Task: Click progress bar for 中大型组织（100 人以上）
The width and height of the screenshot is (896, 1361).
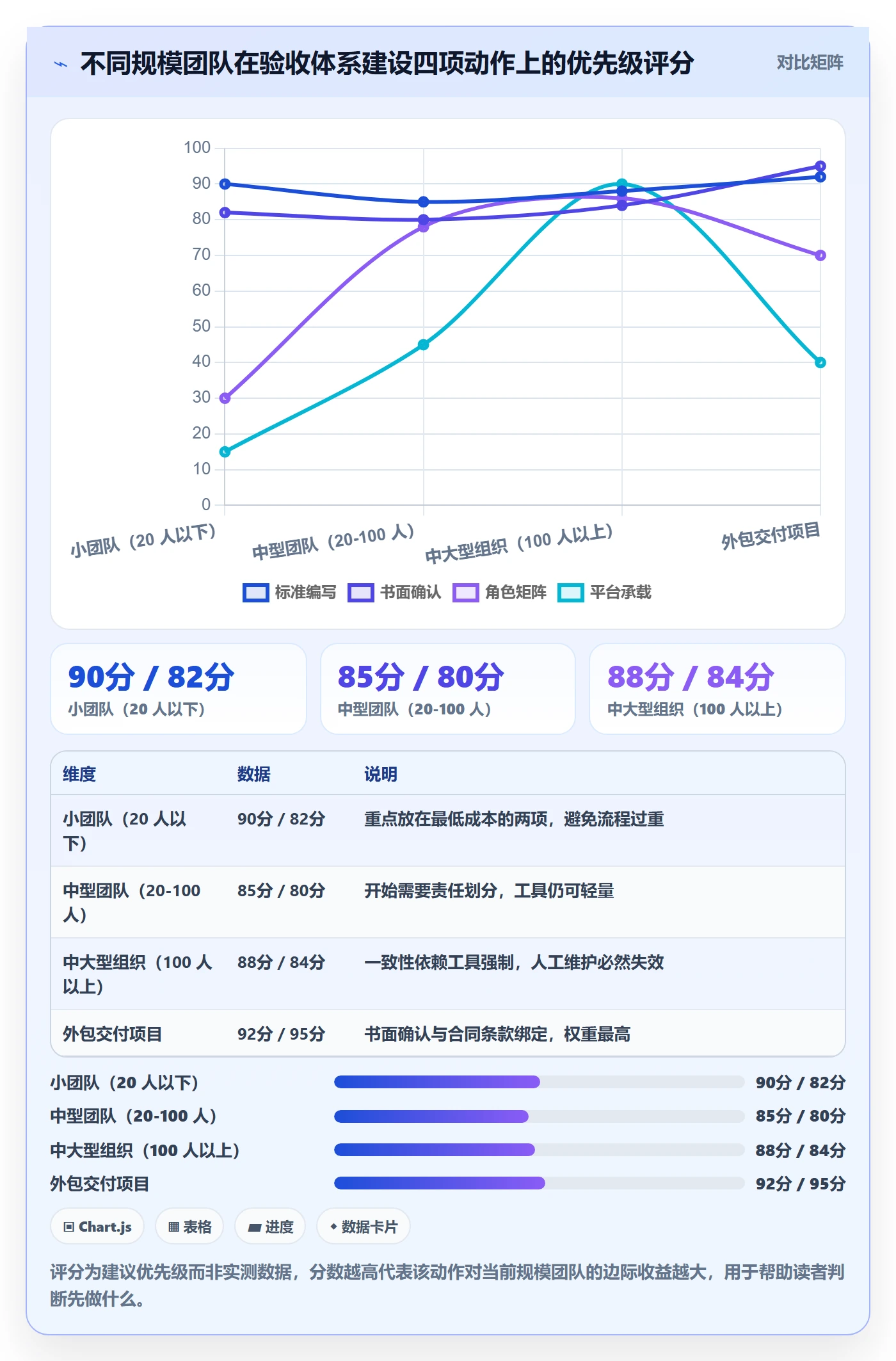Action: tap(539, 1150)
